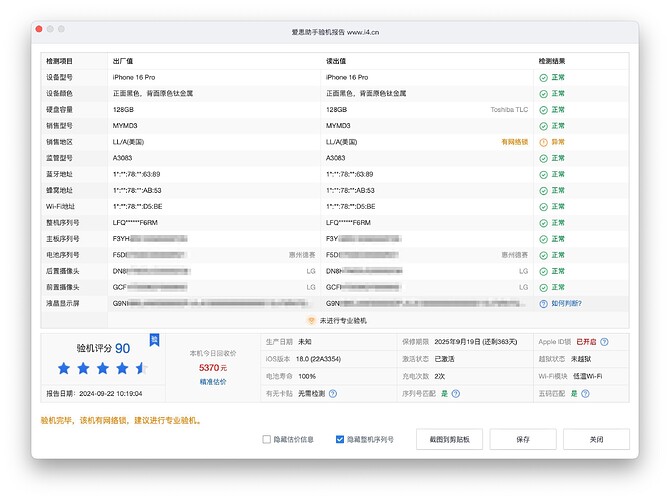Click the orange 验机完毕 warning message
This screenshot has height=500, width=670.
pyautogui.click(x=120, y=421)
